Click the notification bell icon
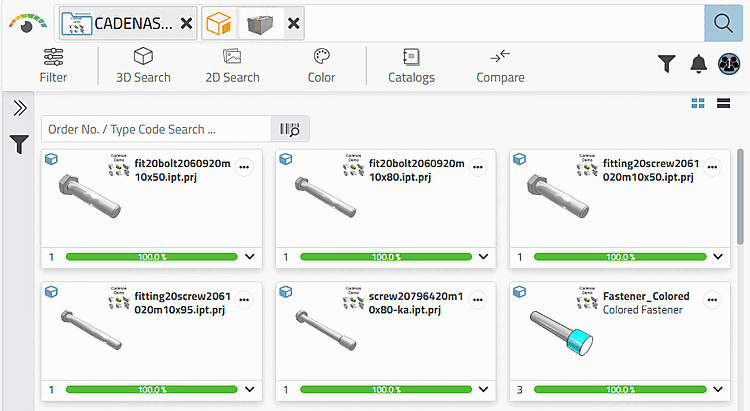Viewport: 750px width, 411px height. 698,64
